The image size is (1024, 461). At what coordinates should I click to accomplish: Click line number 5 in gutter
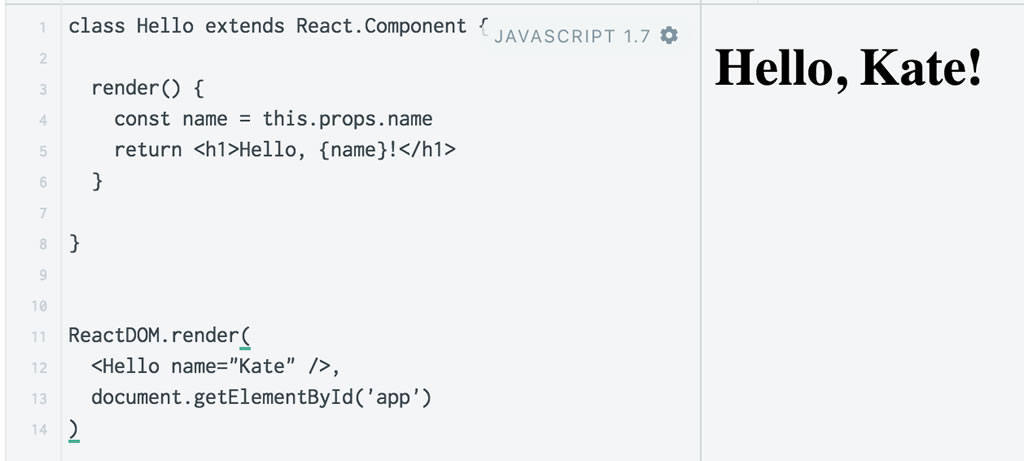click(42, 151)
